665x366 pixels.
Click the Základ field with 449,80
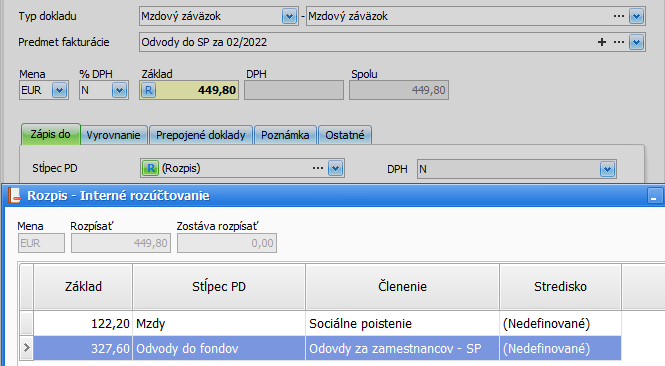(189, 90)
